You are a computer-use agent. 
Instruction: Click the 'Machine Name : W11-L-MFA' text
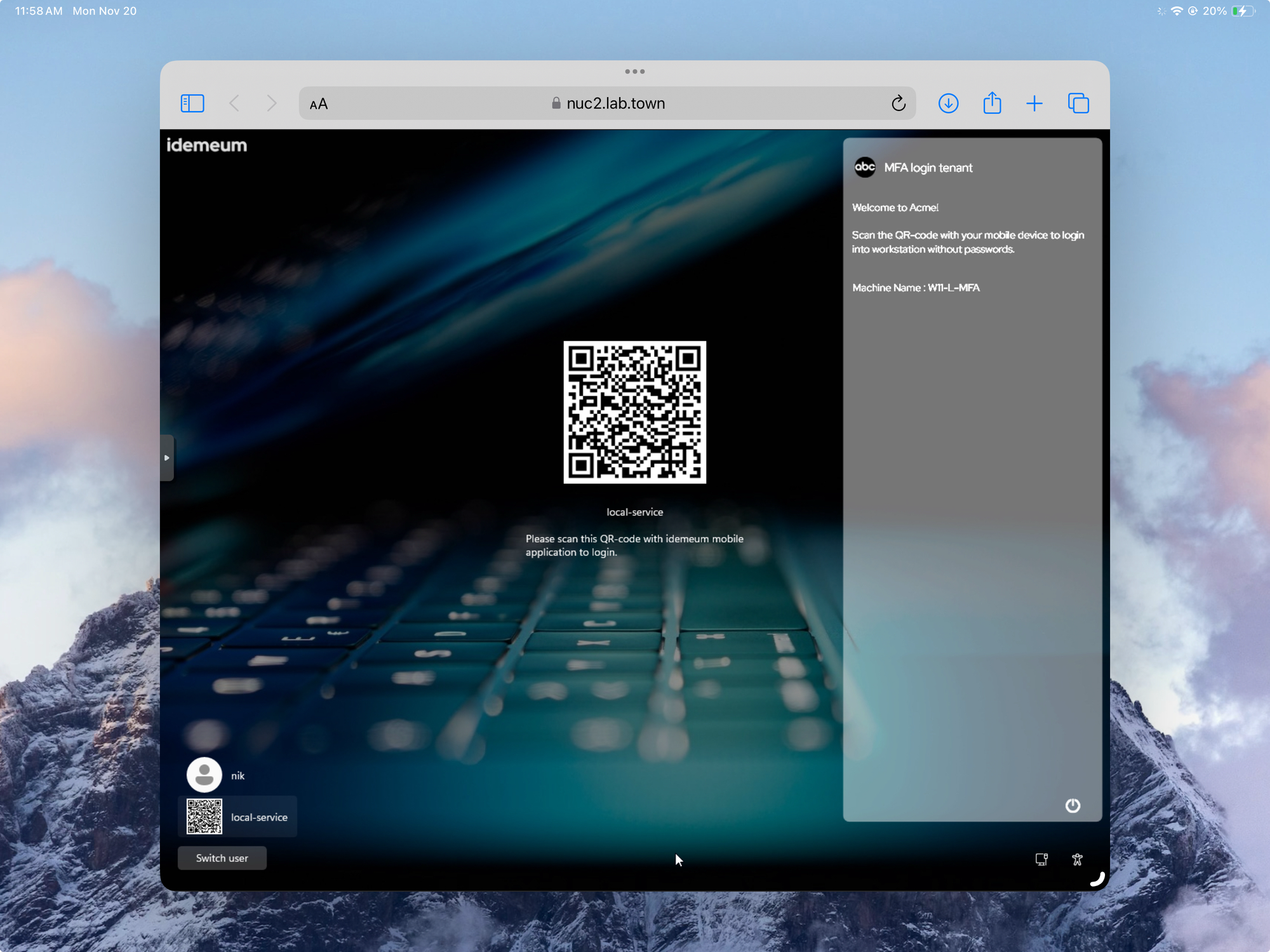[x=916, y=288]
